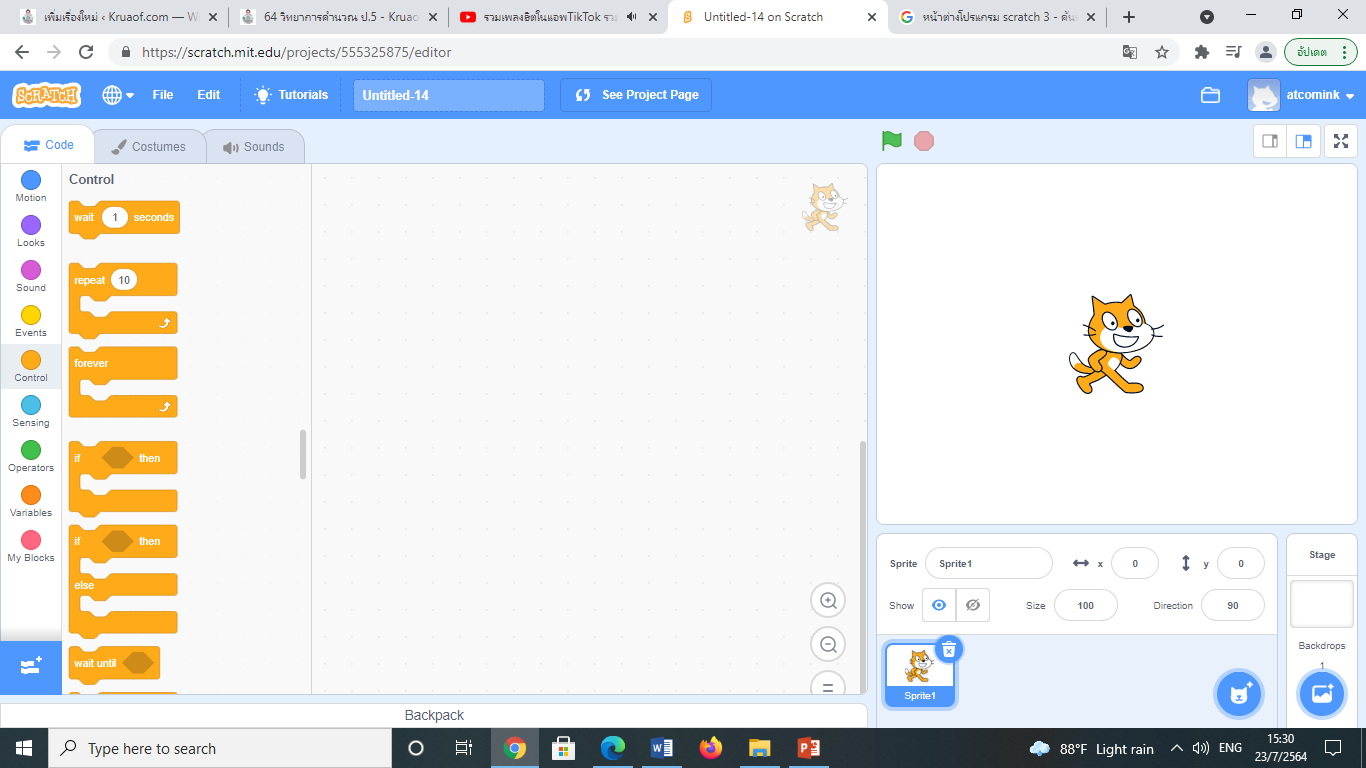Zoom in on the code workspace
The width and height of the screenshot is (1366, 768).
point(828,601)
